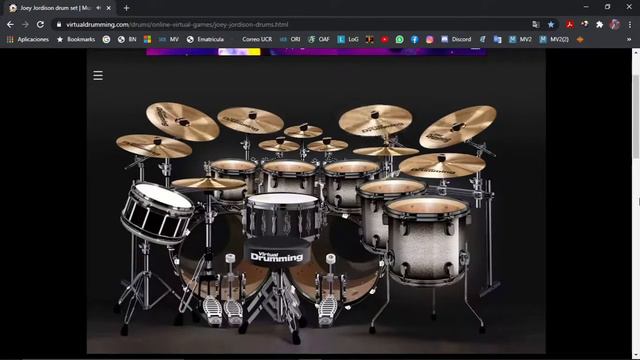Open the Discord bookmark
The width and height of the screenshot is (640, 360).
point(456,39)
